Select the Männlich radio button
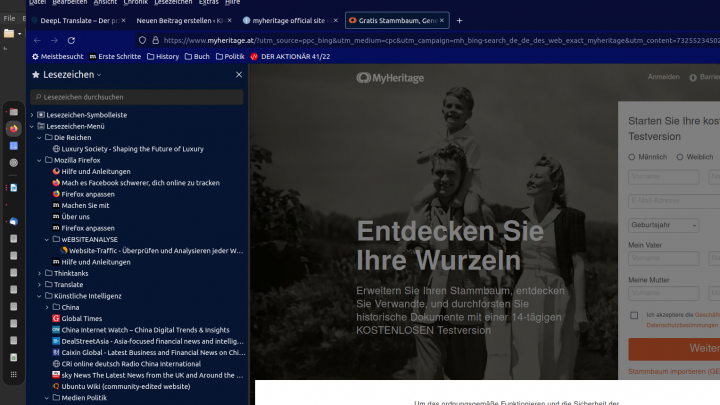720x405 pixels. [x=632, y=157]
